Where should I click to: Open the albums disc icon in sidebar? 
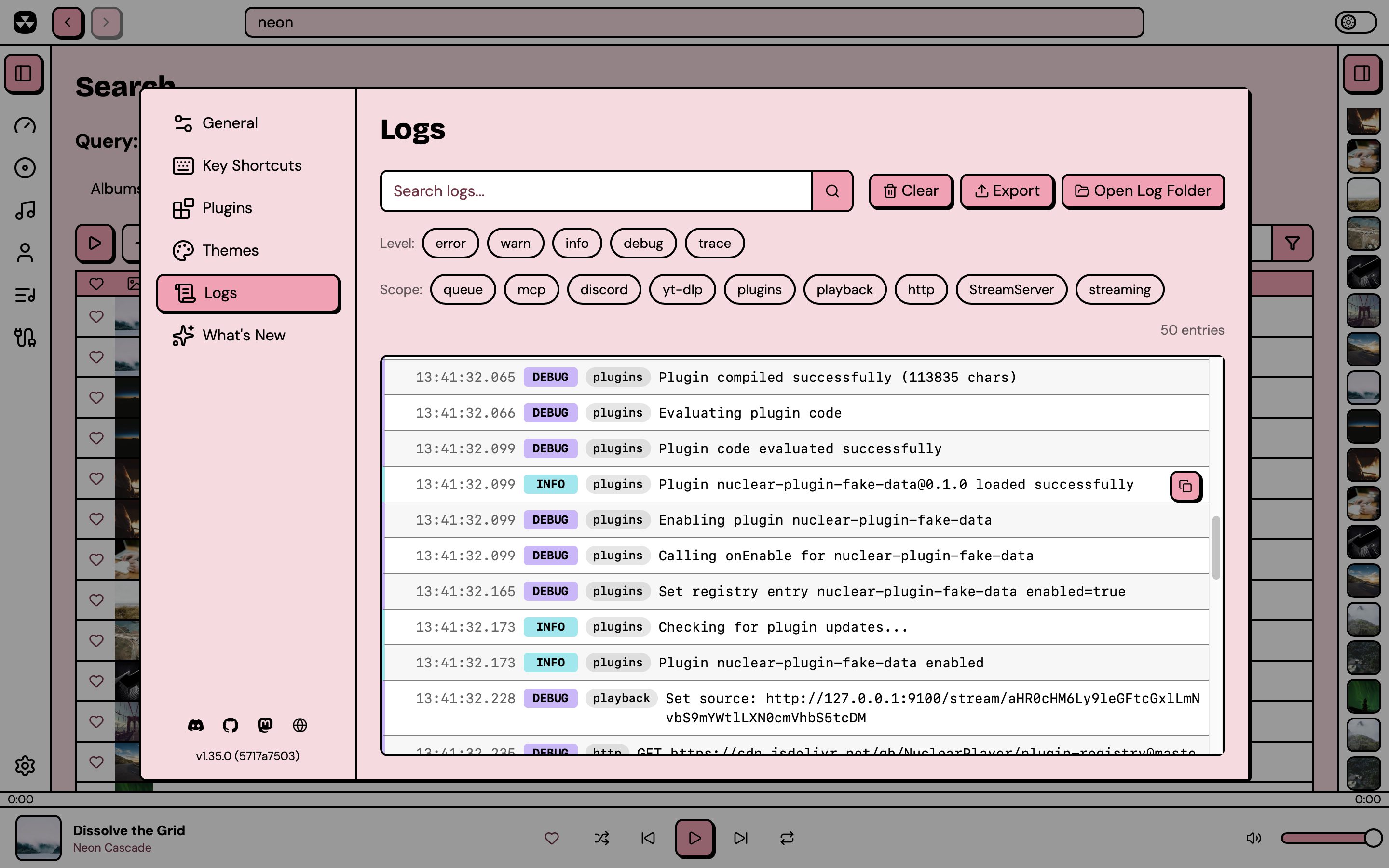point(25,168)
